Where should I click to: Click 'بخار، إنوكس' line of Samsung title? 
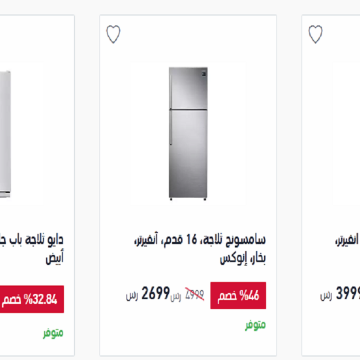pyautogui.click(x=243, y=259)
